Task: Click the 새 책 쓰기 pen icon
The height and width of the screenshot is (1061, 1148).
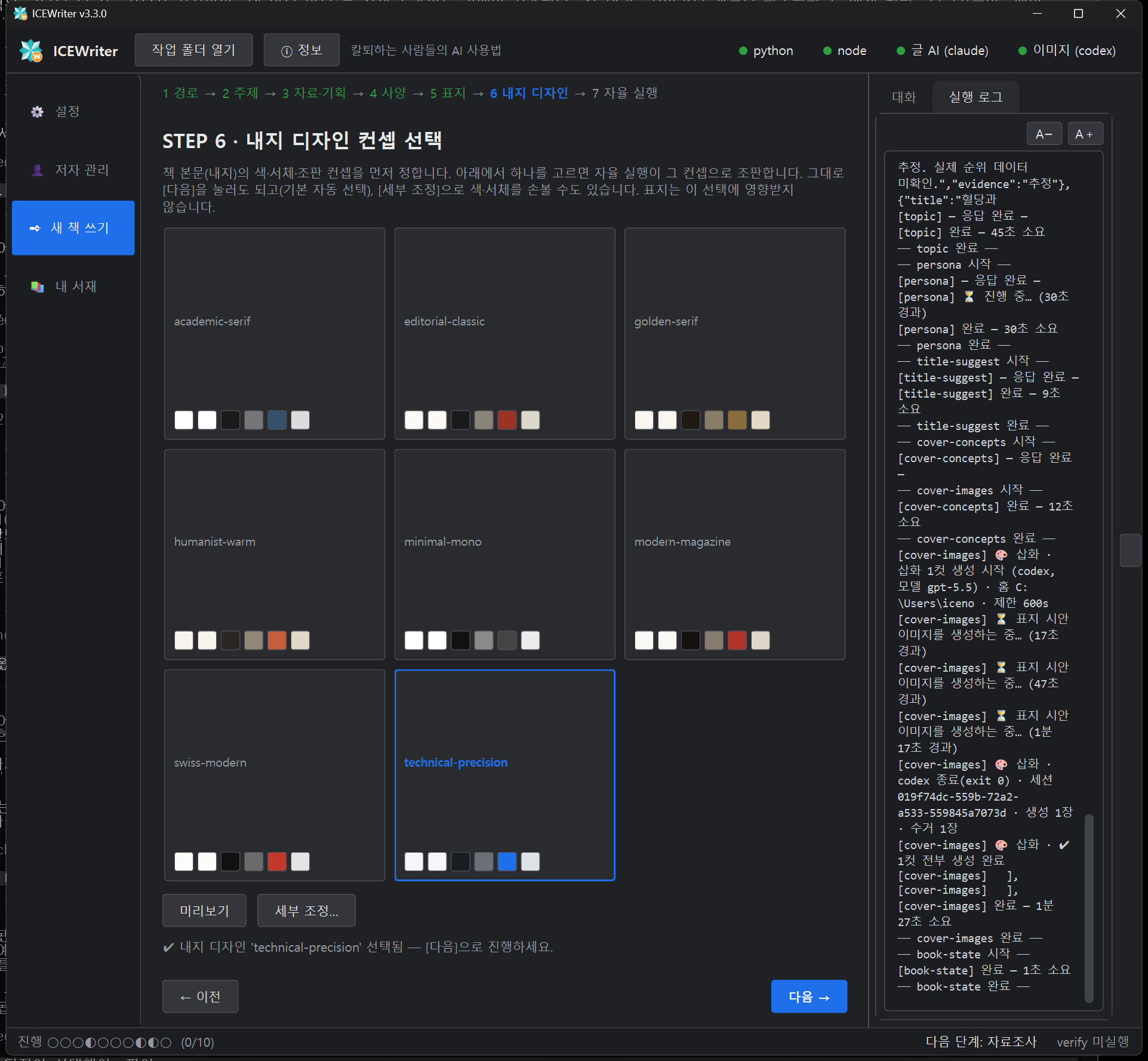Action: tap(35, 228)
